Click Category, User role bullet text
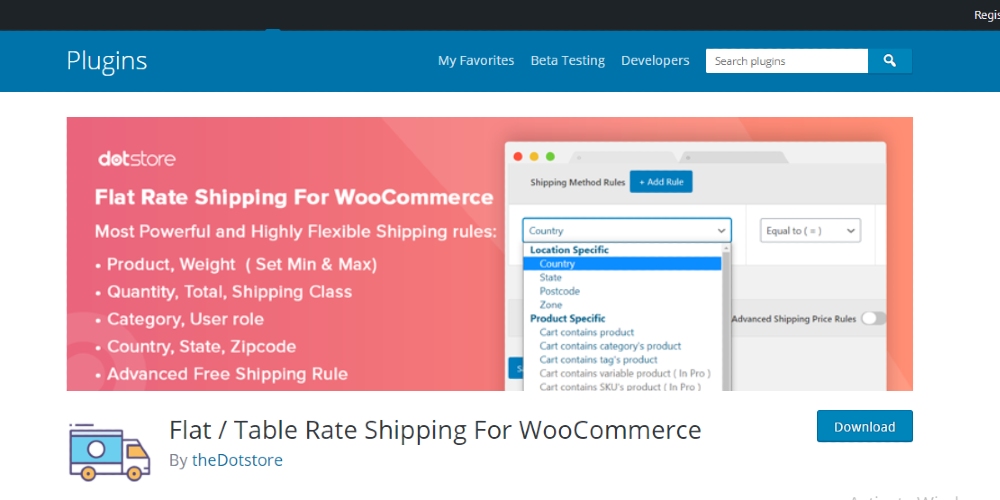 tap(185, 319)
